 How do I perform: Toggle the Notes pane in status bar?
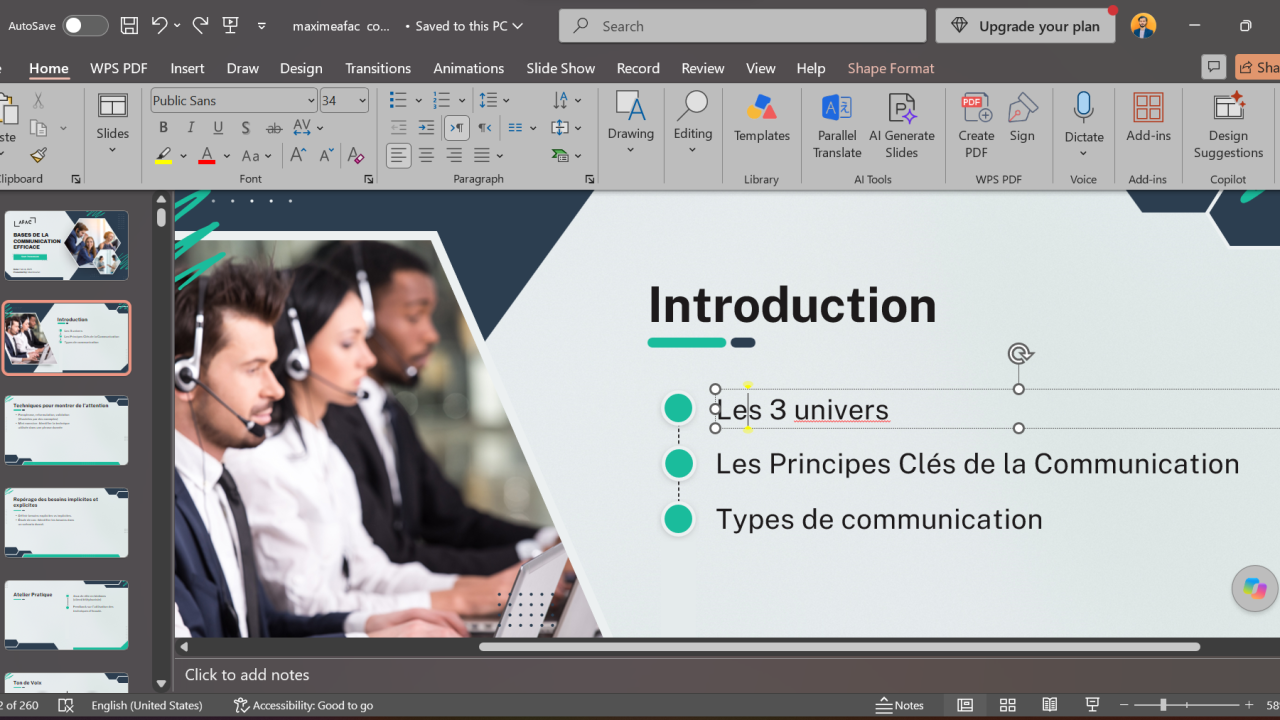900,705
